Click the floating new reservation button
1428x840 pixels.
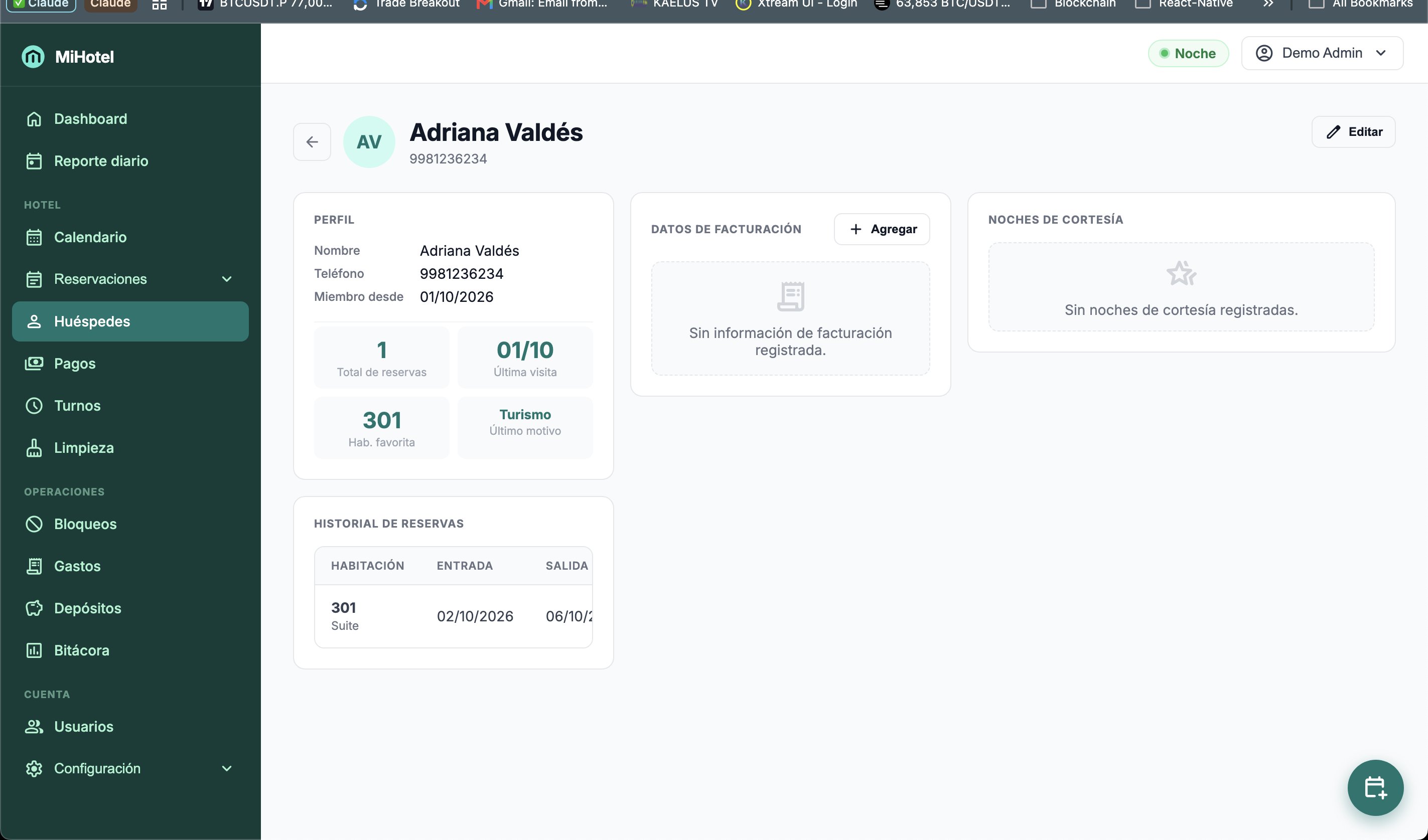click(x=1375, y=787)
